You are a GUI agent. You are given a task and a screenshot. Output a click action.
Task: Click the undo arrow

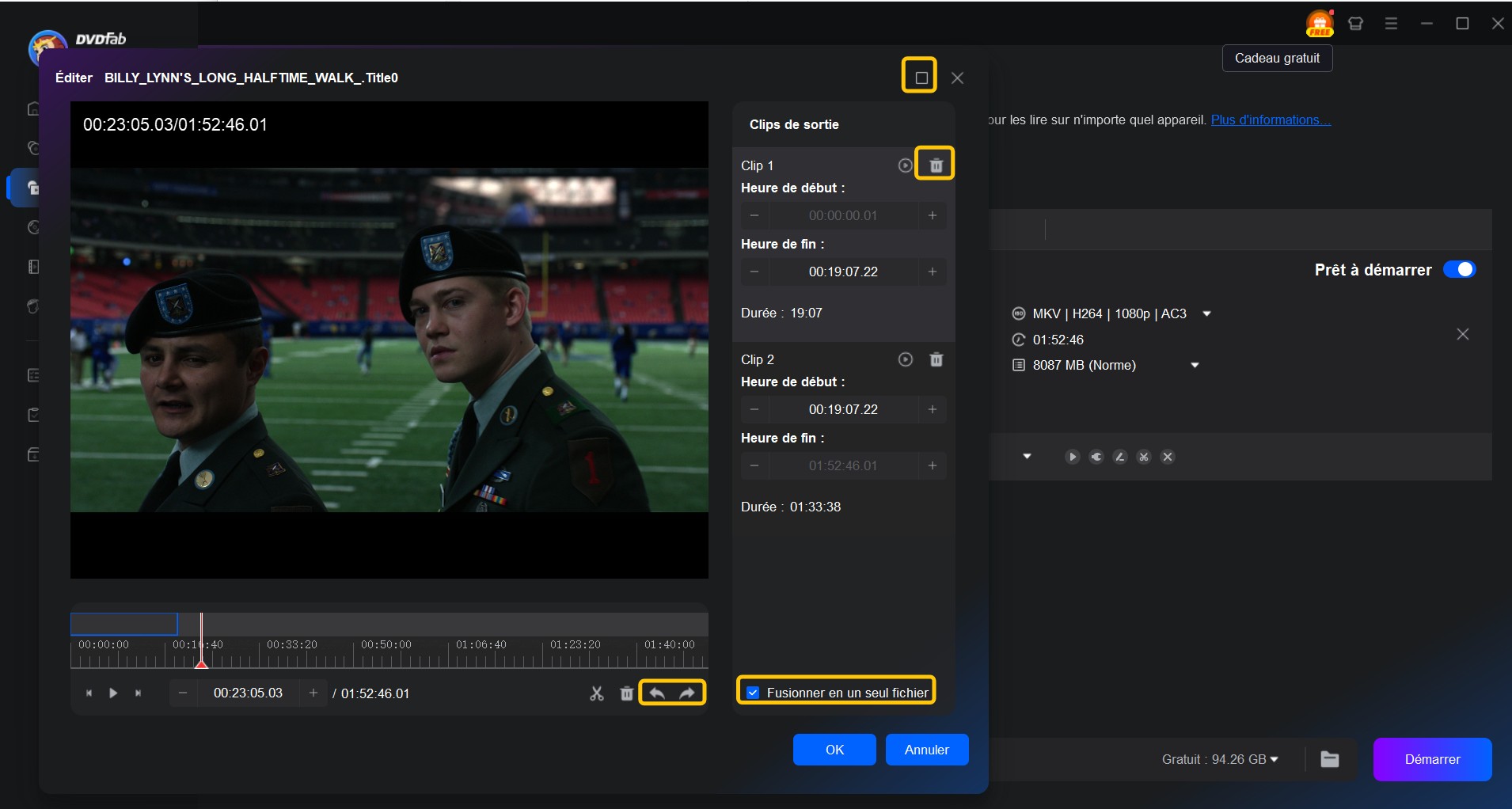pyautogui.click(x=657, y=693)
